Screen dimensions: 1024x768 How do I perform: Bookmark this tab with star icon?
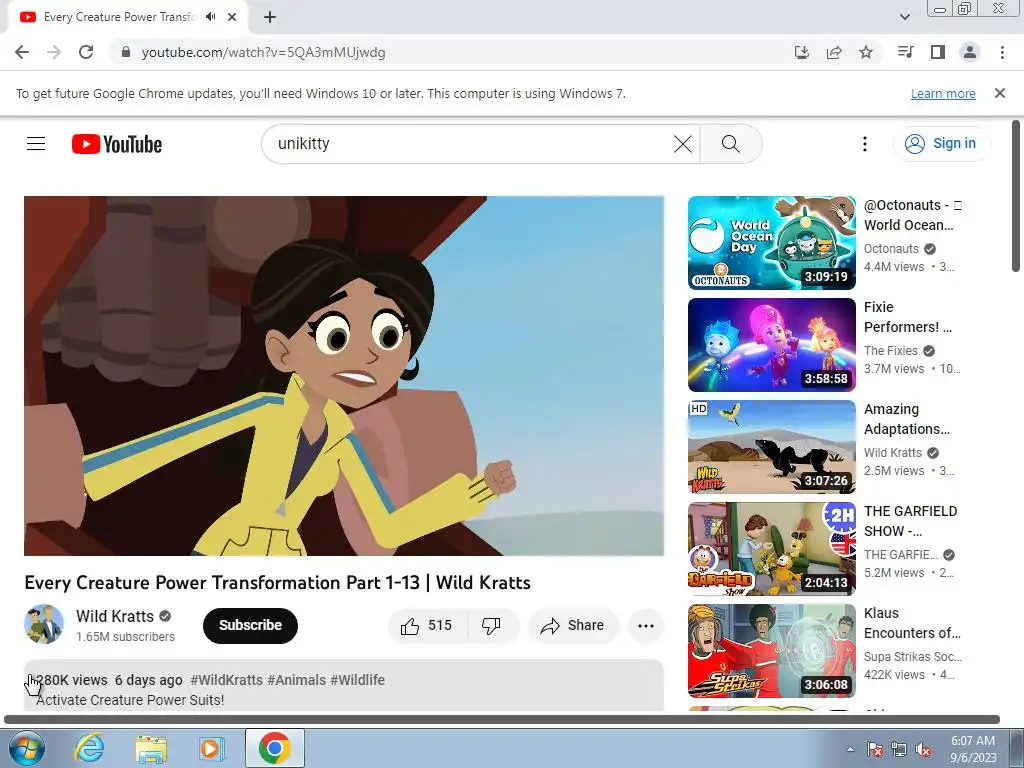[866, 52]
